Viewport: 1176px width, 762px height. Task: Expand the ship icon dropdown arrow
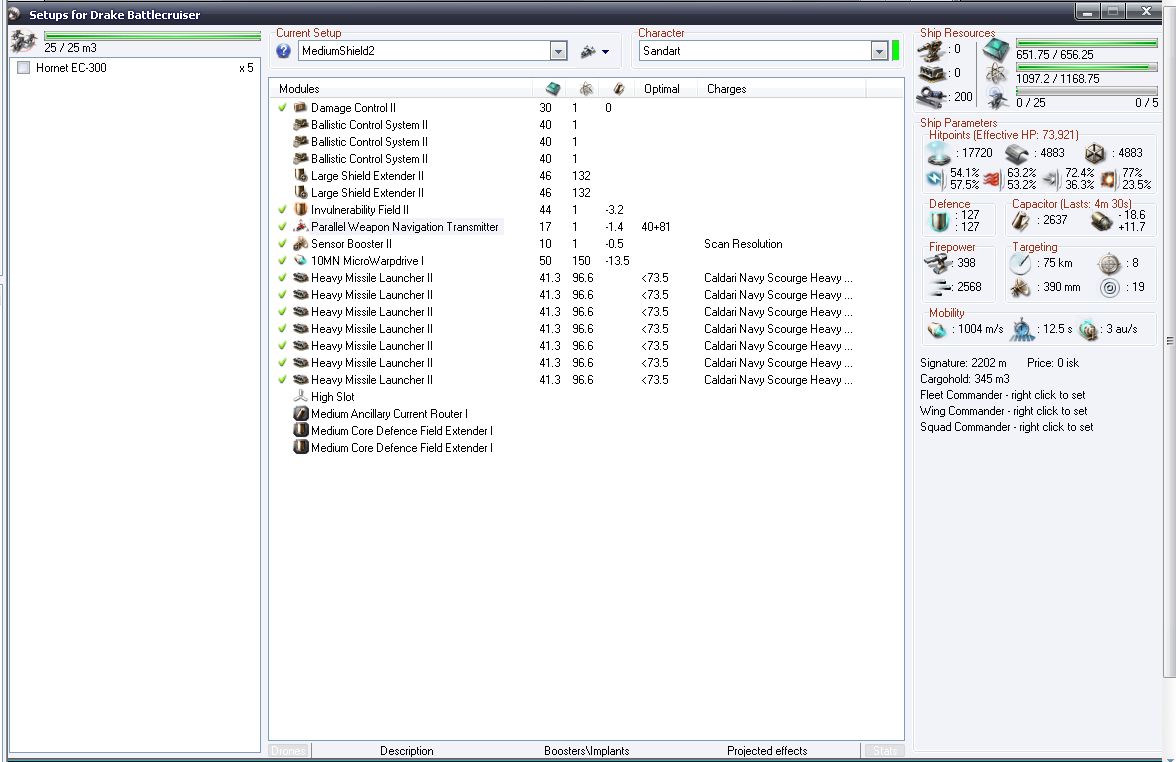[605, 52]
